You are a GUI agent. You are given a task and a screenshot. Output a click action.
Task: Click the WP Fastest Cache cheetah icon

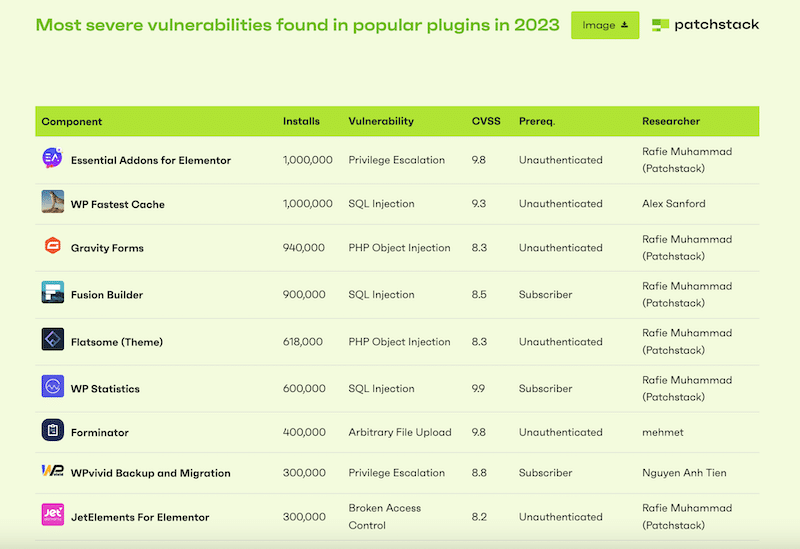coord(53,202)
